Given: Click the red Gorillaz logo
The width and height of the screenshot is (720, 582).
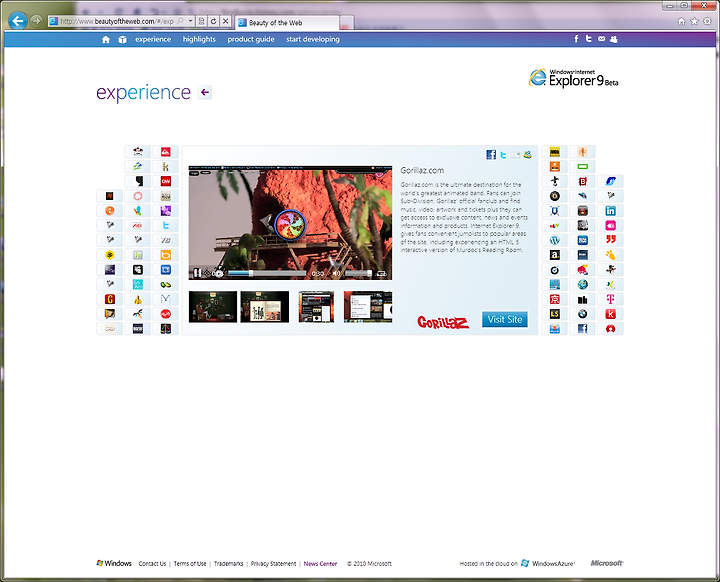Looking at the screenshot, I should (443, 322).
